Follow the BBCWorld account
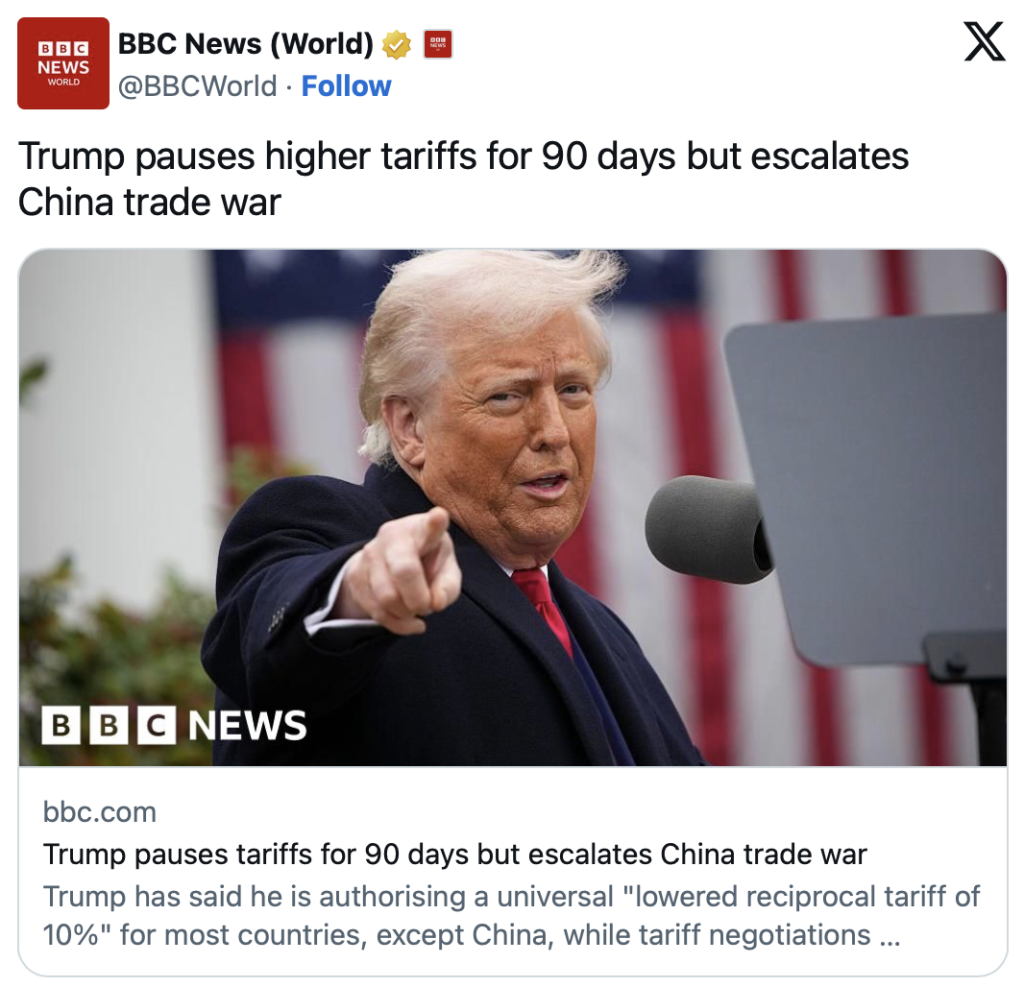This screenshot has height=987, width=1024. coord(346,86)
